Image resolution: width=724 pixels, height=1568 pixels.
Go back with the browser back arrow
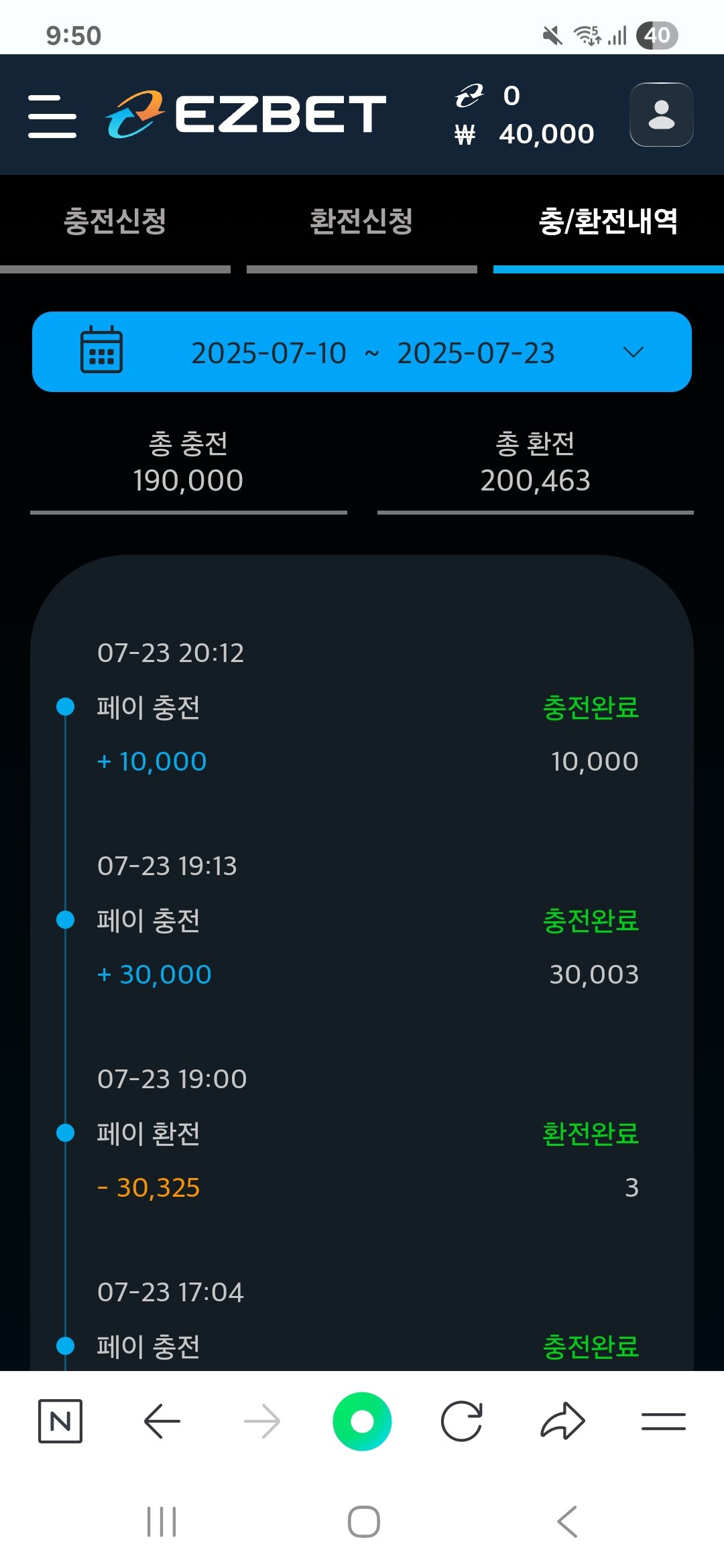(162, 1421)
